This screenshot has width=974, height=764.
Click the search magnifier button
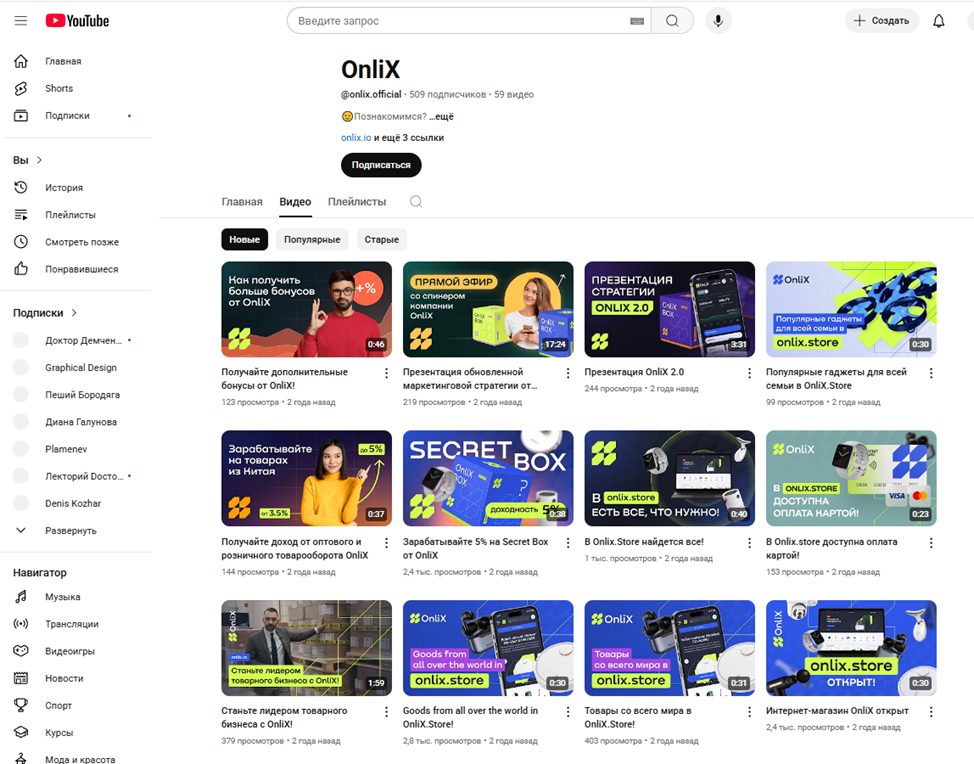[672, 21]
